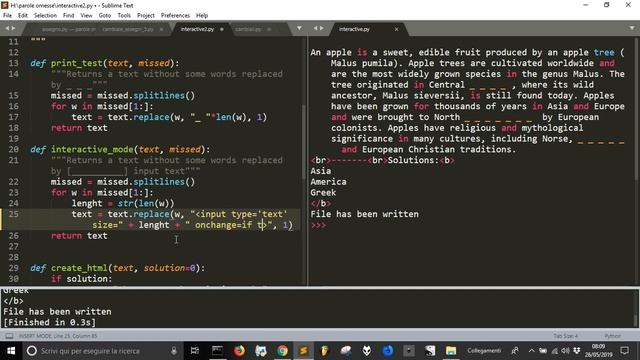
Task: Click 'Greek' in the right pane output
Action: coord(323,192)
